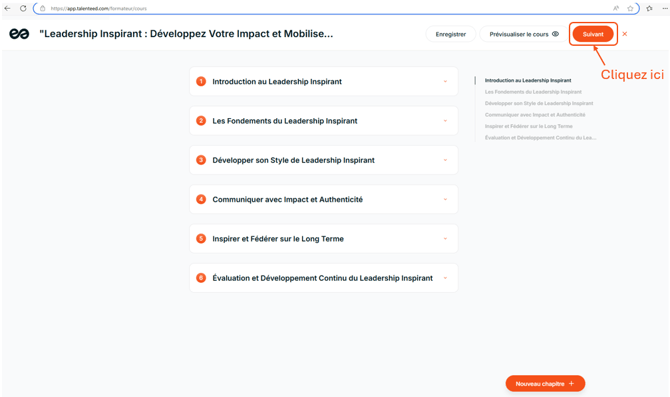Click chapter number 4 badge
The width and height of the screenshot is (670, 397).
(x=201, y=199)
